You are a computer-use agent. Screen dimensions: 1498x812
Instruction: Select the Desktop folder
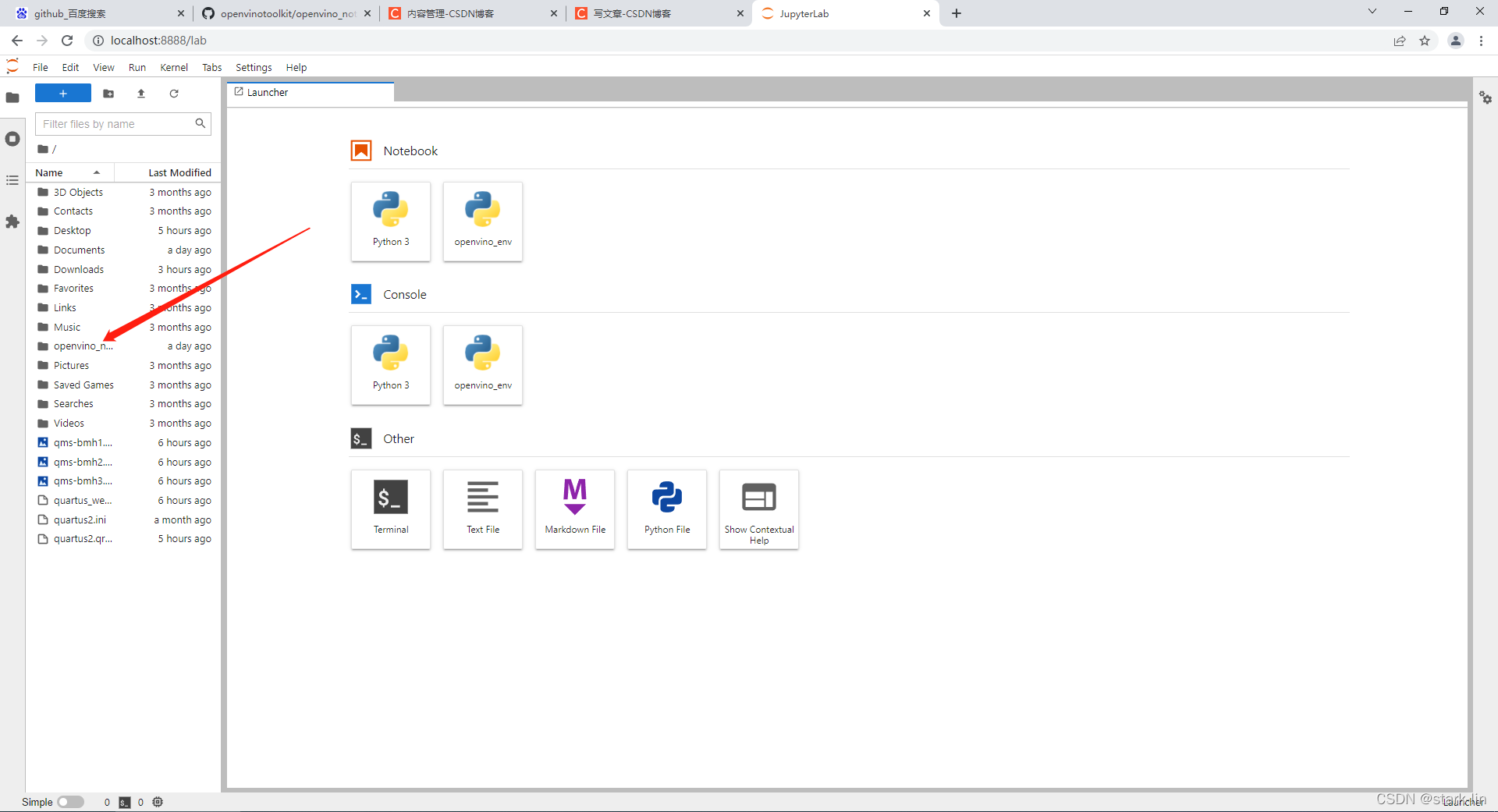[x=124, y=231]
